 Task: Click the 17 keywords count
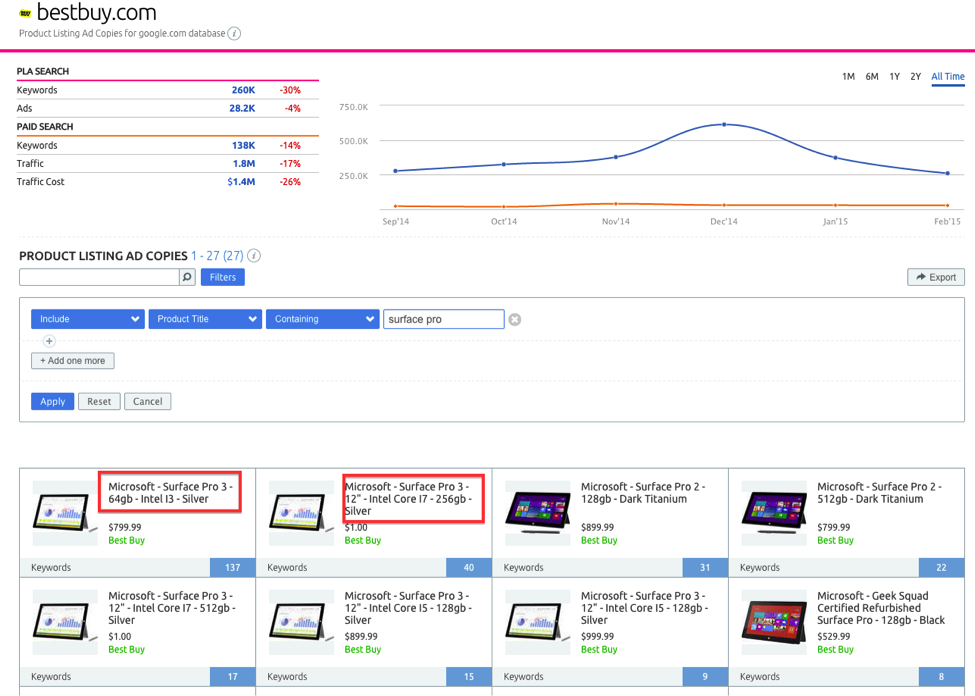pos(233,676)
